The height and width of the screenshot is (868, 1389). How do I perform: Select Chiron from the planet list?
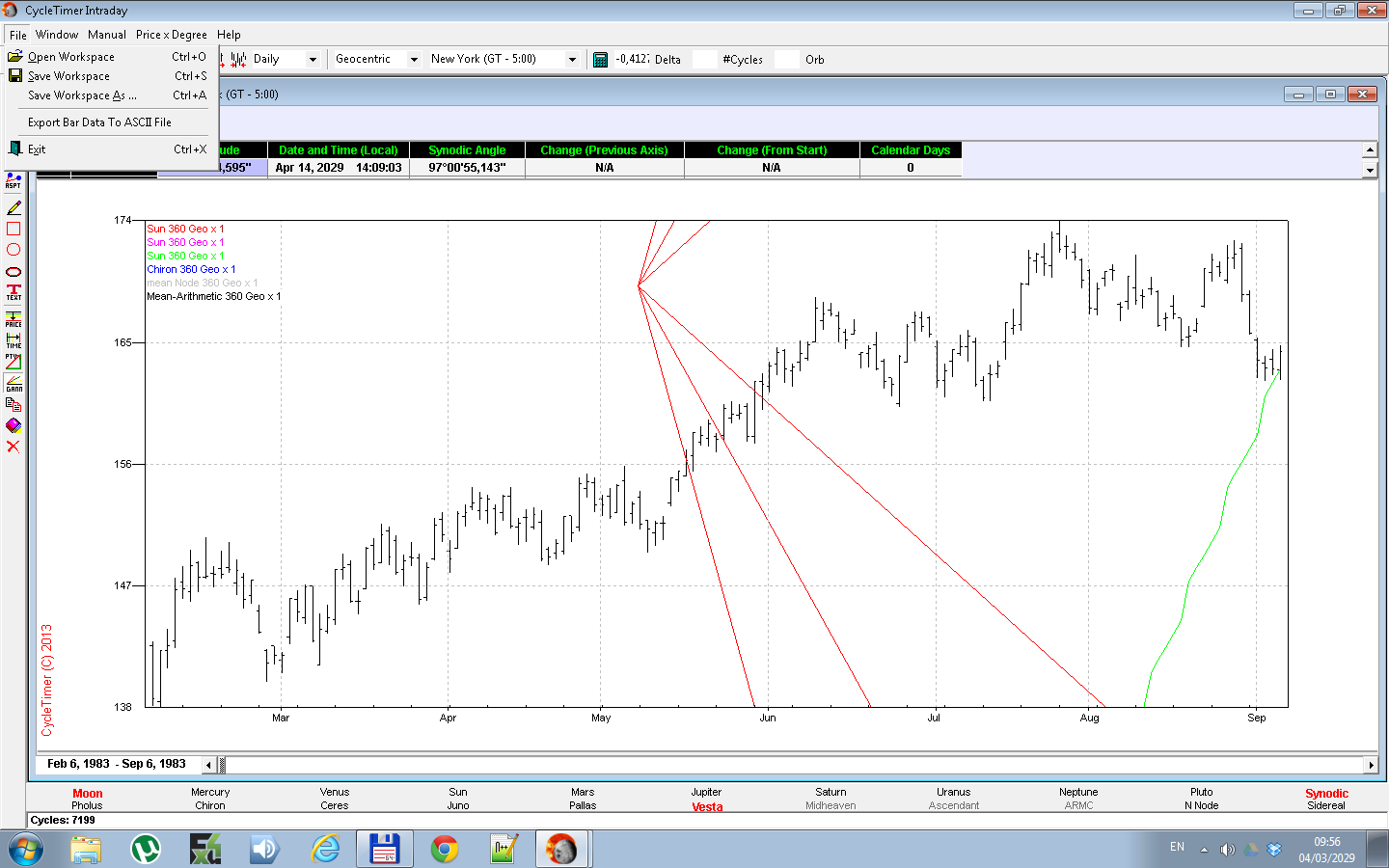[210, 806]
